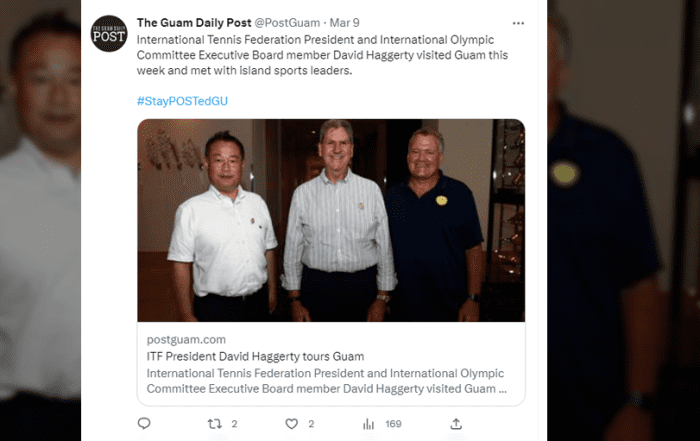Screen dimensions: 700x441
Task: Click The Guam Daily Post display name
Action: click(194, 23)
